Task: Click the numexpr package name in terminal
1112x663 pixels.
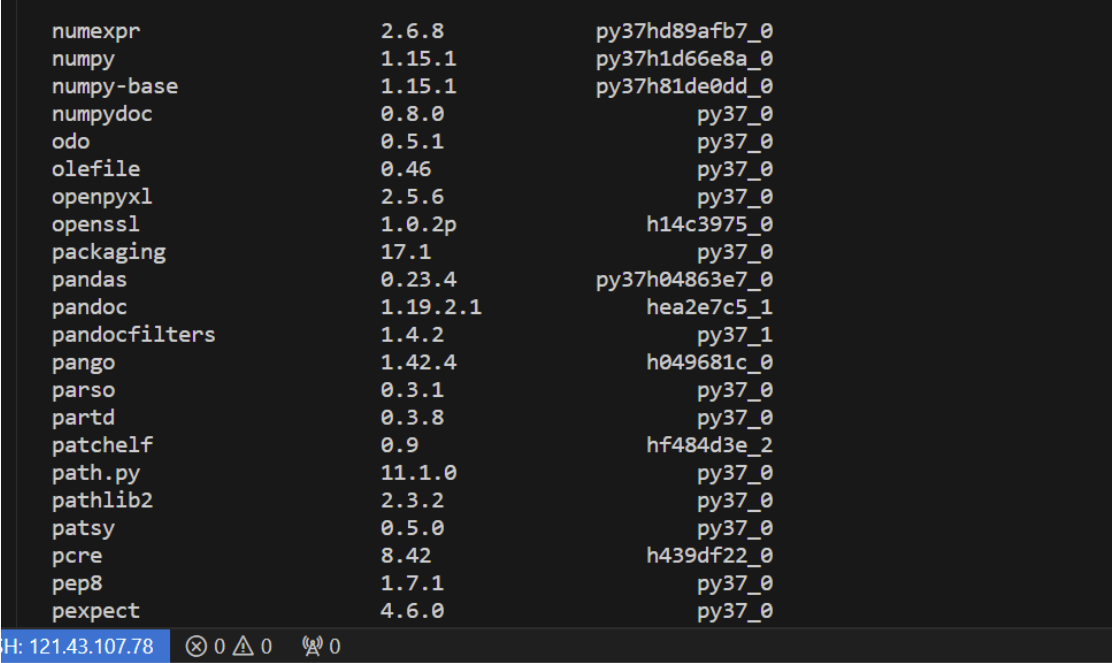Action: point(96,31)
